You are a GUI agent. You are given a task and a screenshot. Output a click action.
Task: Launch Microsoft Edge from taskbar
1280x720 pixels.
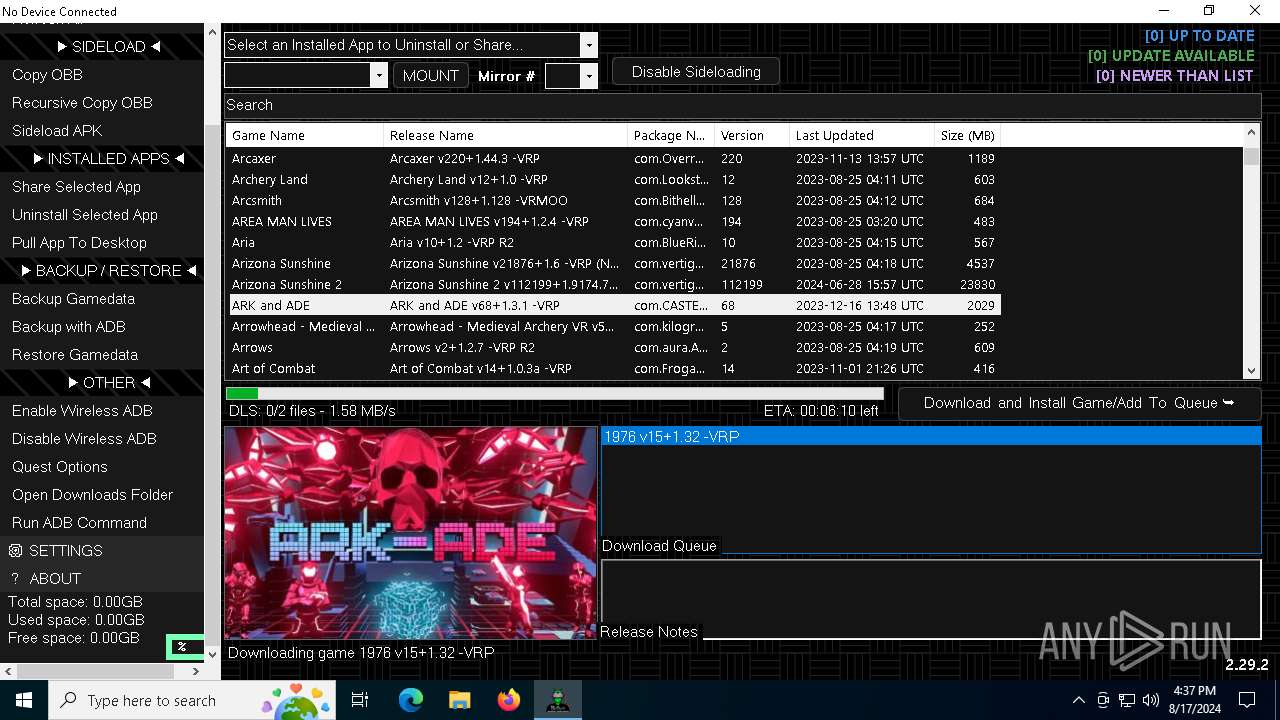(411, 700)
